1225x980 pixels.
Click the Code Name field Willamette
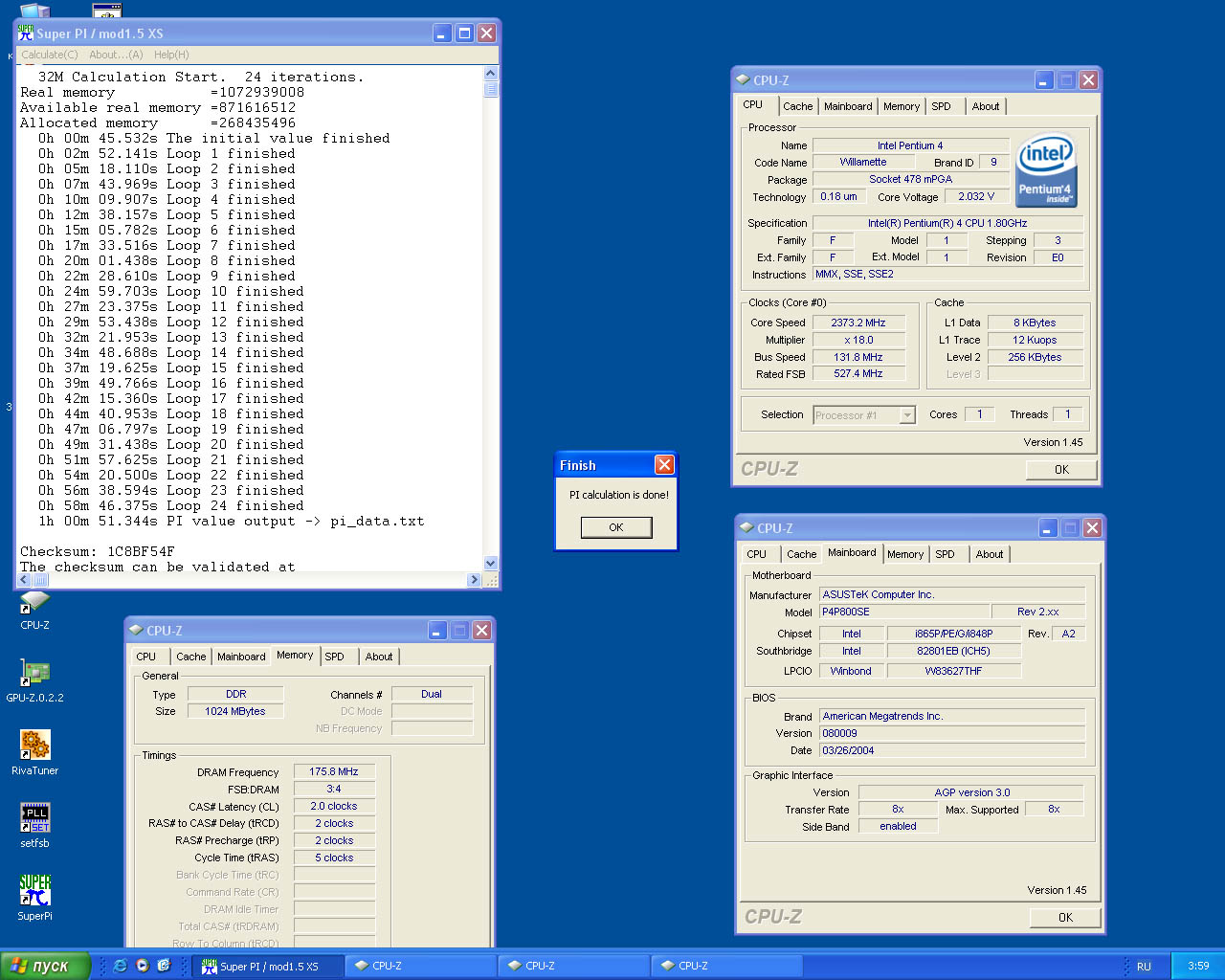tap(863, 162)
